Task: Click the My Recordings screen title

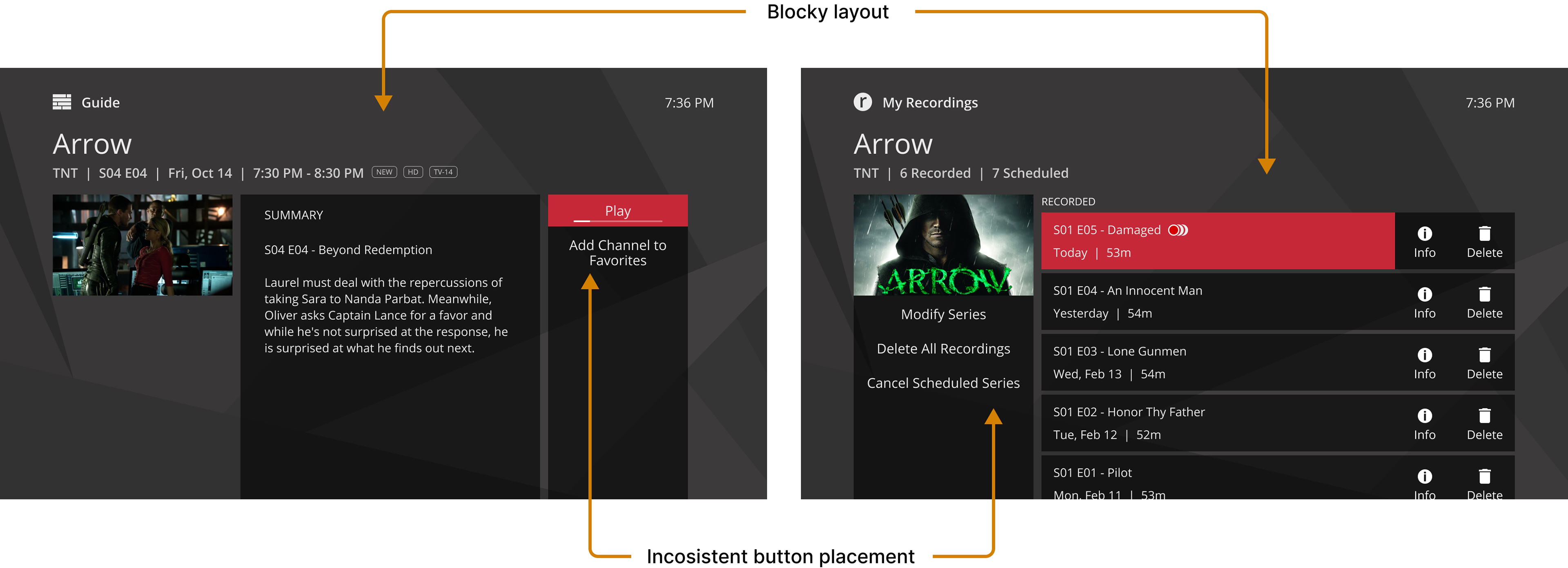Action: coord(930,102)
